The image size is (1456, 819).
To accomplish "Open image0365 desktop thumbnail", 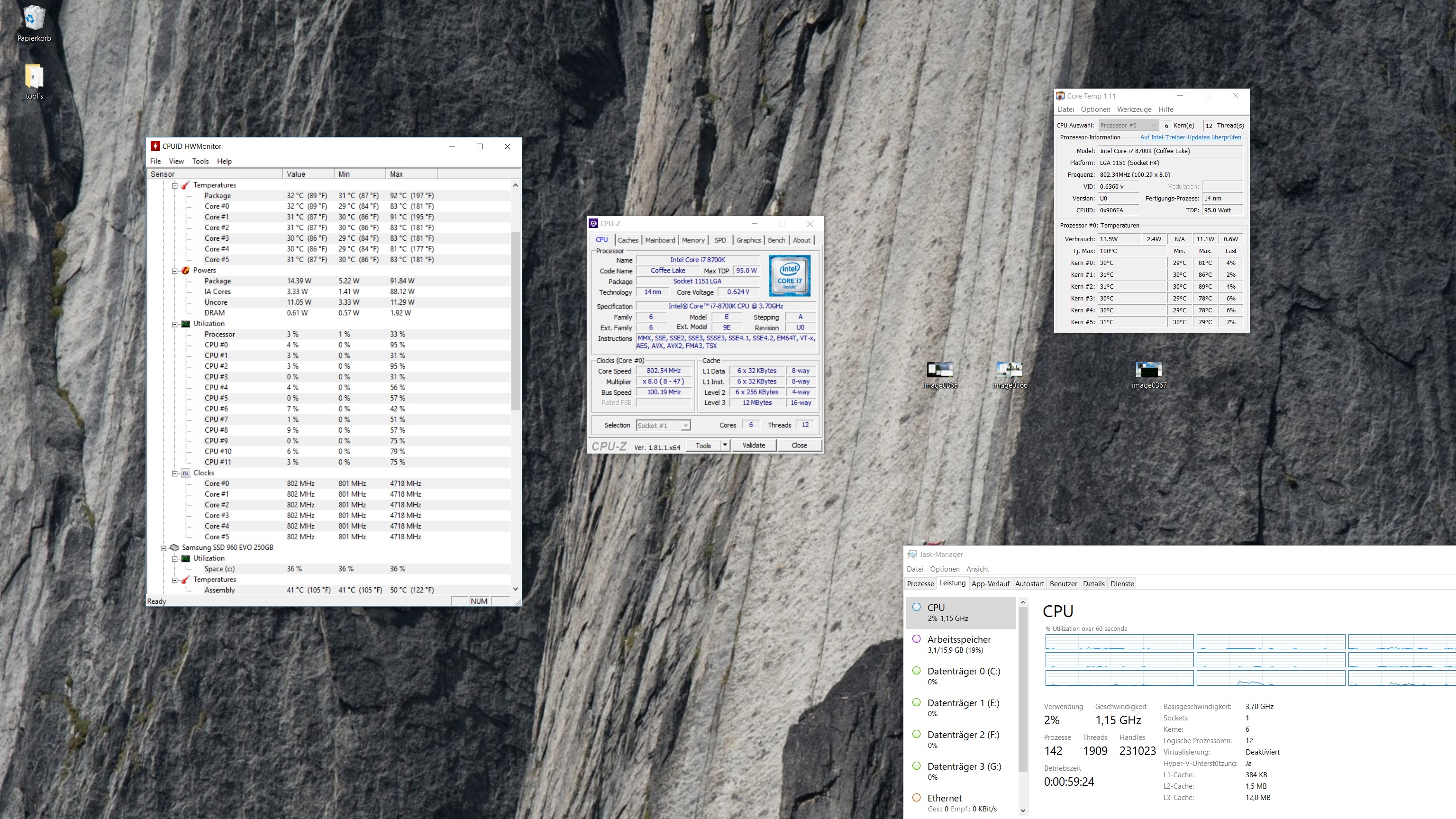I will point(939,370).
